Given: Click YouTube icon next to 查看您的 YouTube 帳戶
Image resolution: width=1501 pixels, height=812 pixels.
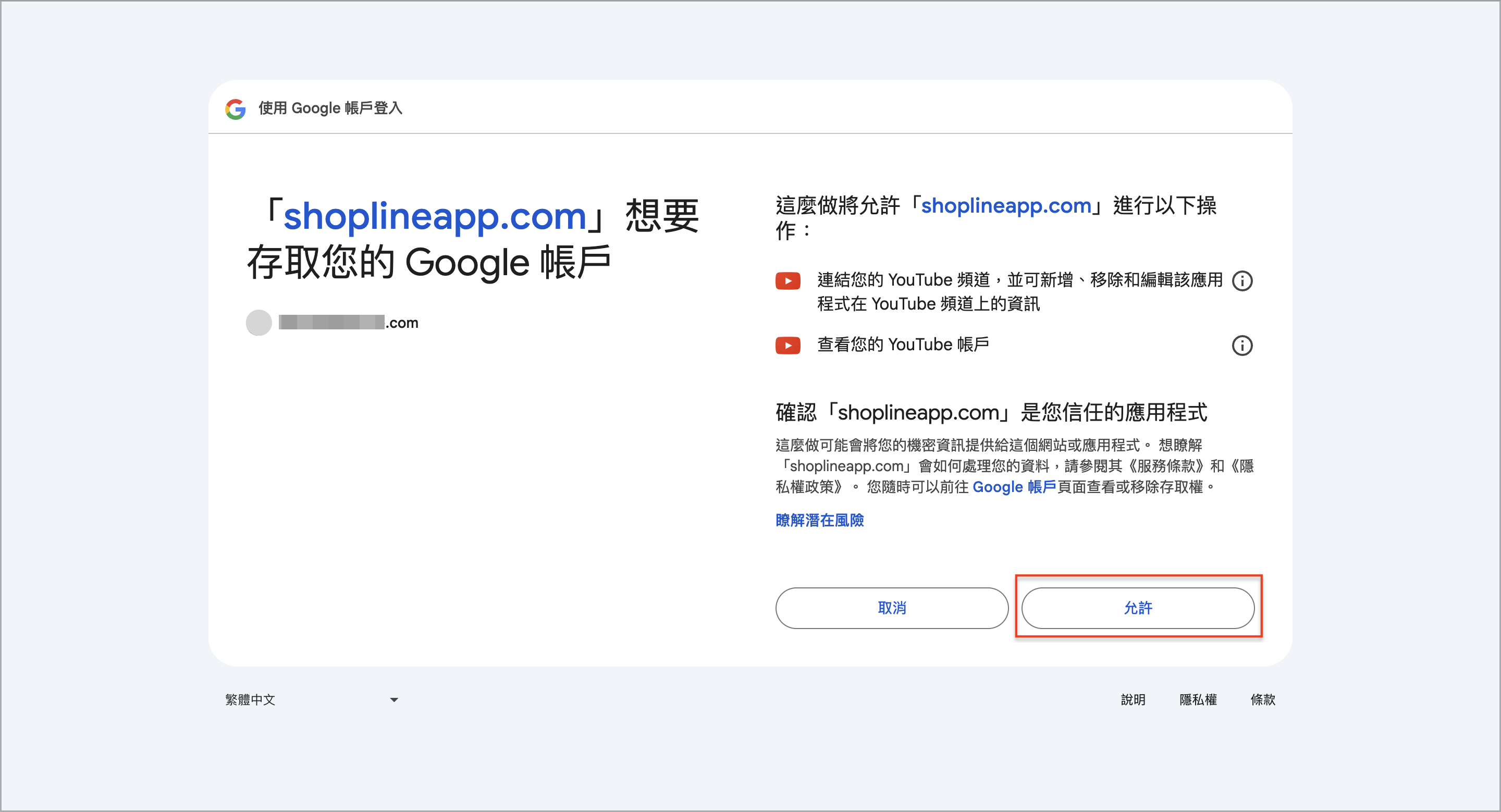Looking at the screenshot, I should click(788, 346).
